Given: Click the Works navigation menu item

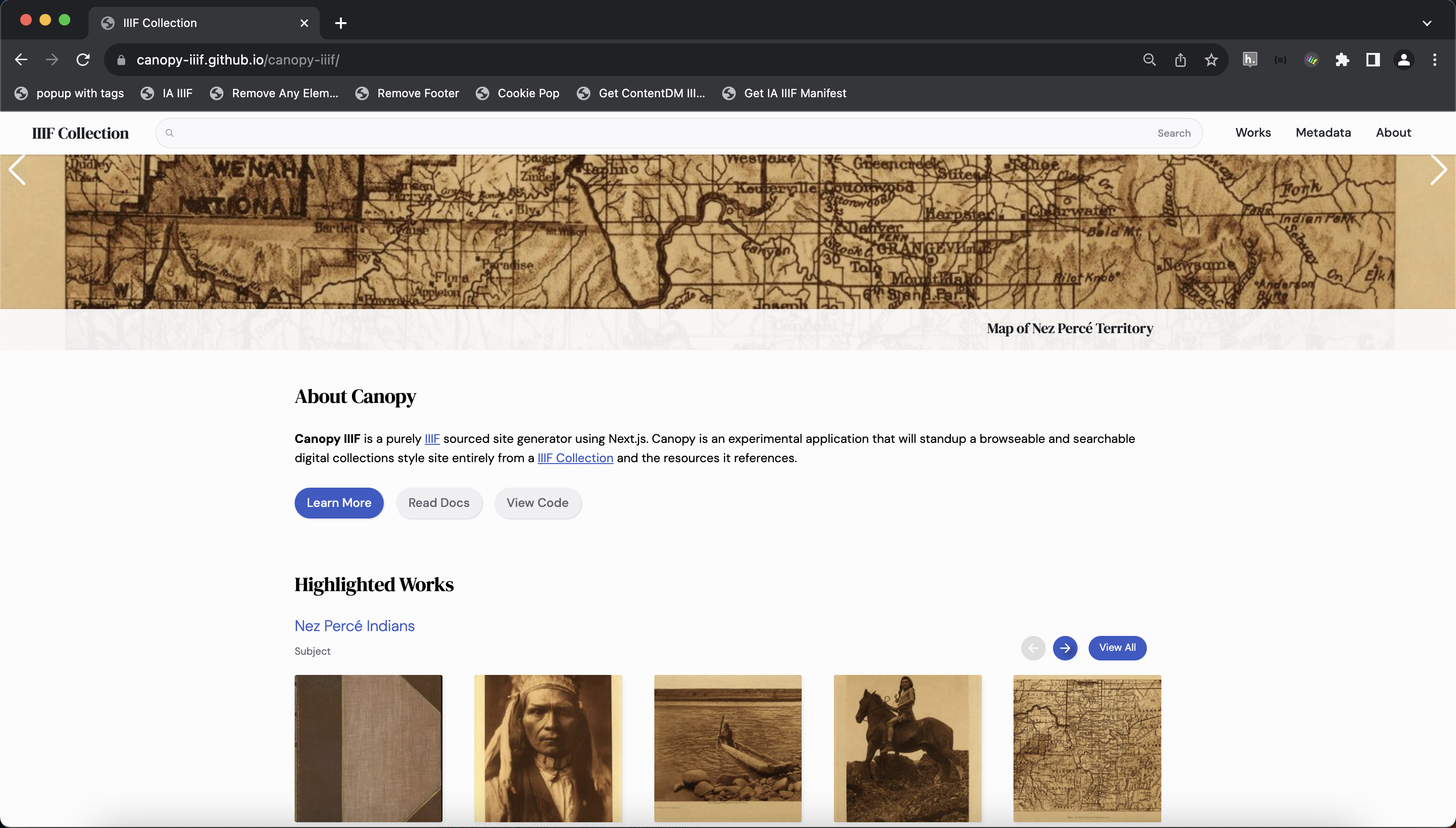Looking at the screenshot, I should coord(1252,132).
